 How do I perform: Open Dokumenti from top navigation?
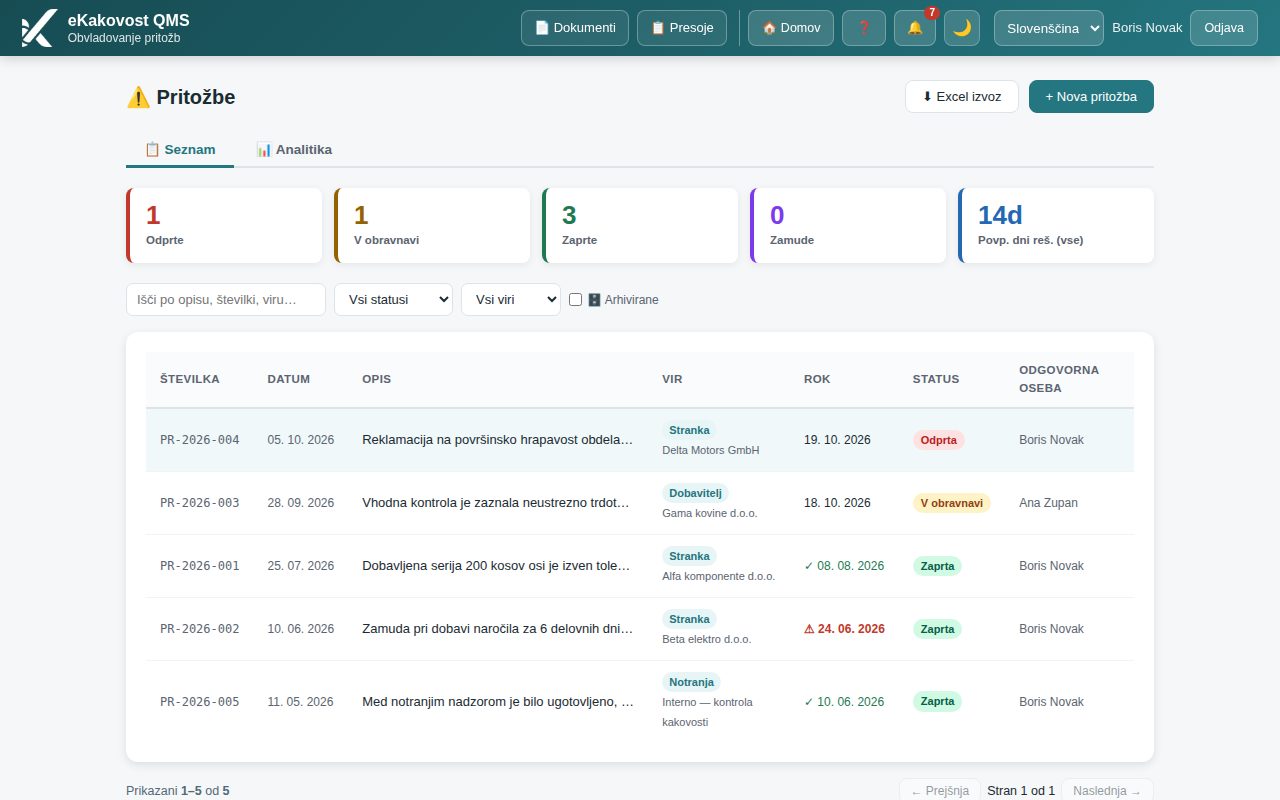(x=575, y=28)
